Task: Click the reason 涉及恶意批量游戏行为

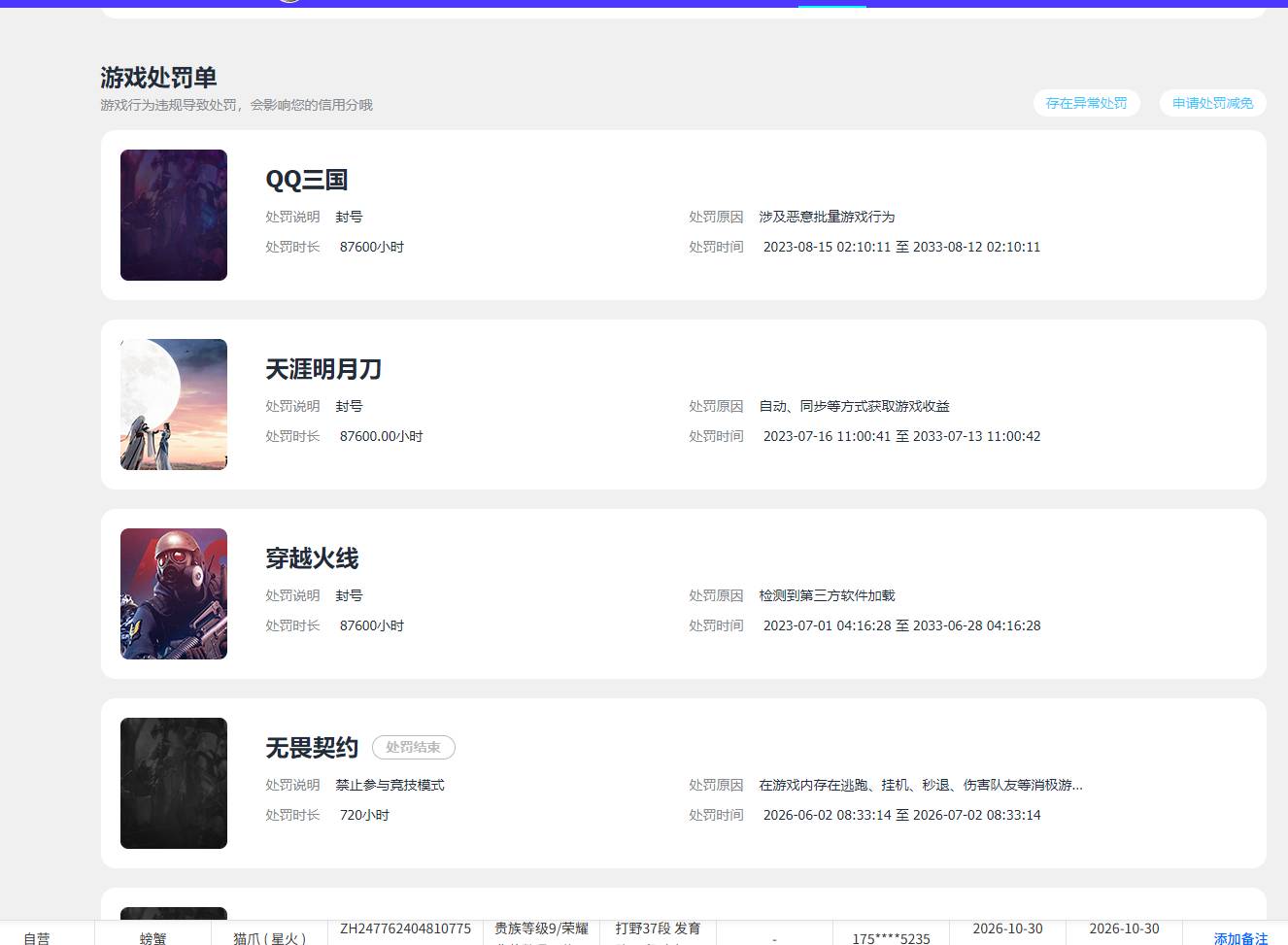Action: click(x=827, y=217)
